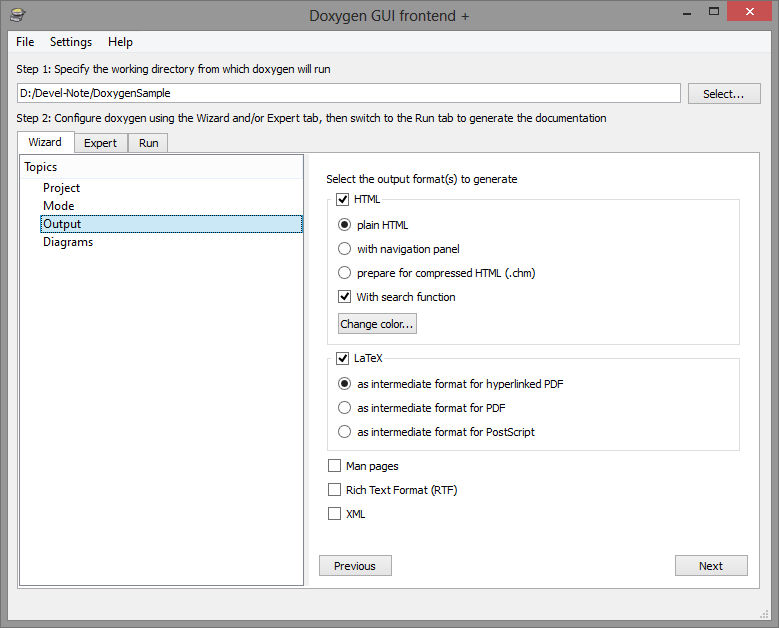
Task: Click the Next button
Action: (x=711, y=565)
